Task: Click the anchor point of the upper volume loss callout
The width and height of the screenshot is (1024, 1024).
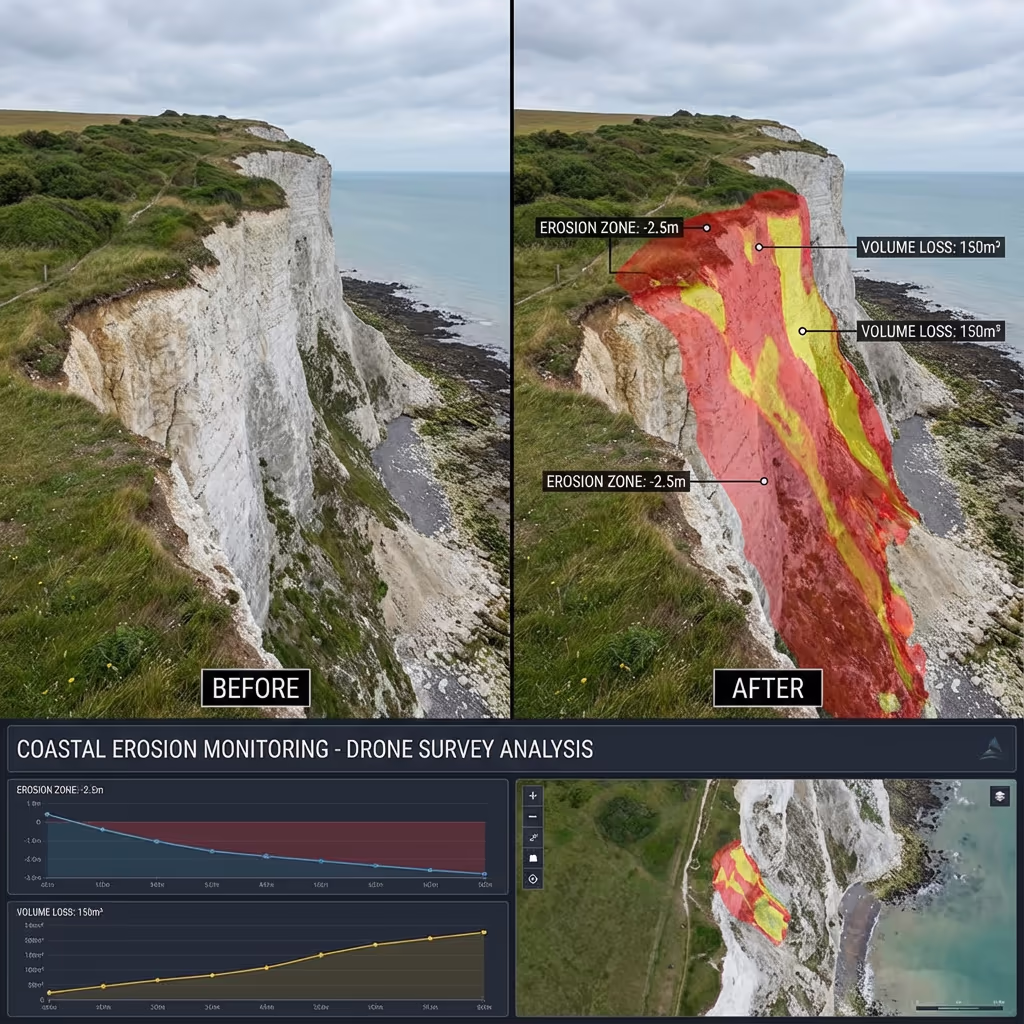Action: pyautogui.click(x=758, y=247)
